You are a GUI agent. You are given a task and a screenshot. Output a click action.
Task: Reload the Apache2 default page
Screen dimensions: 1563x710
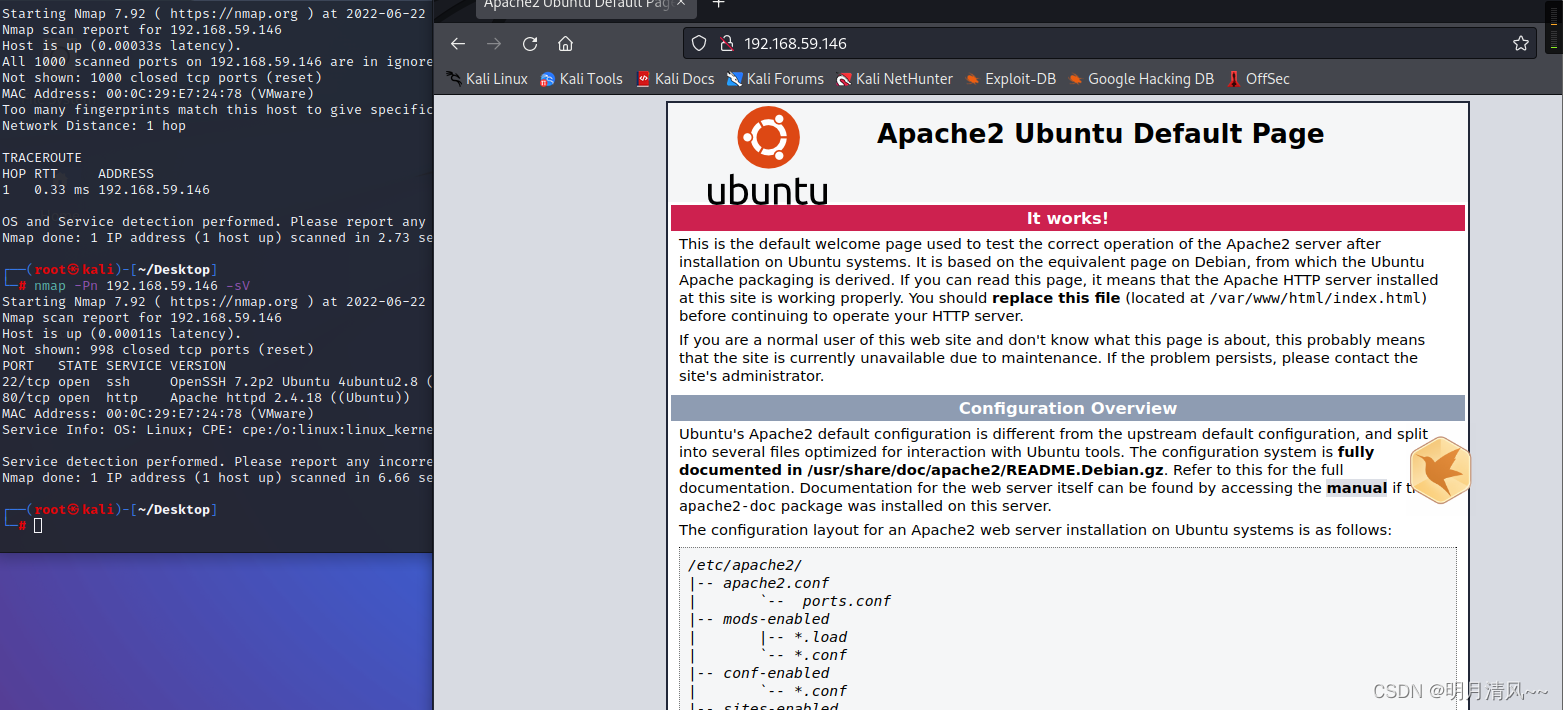[x=529, y=43]
